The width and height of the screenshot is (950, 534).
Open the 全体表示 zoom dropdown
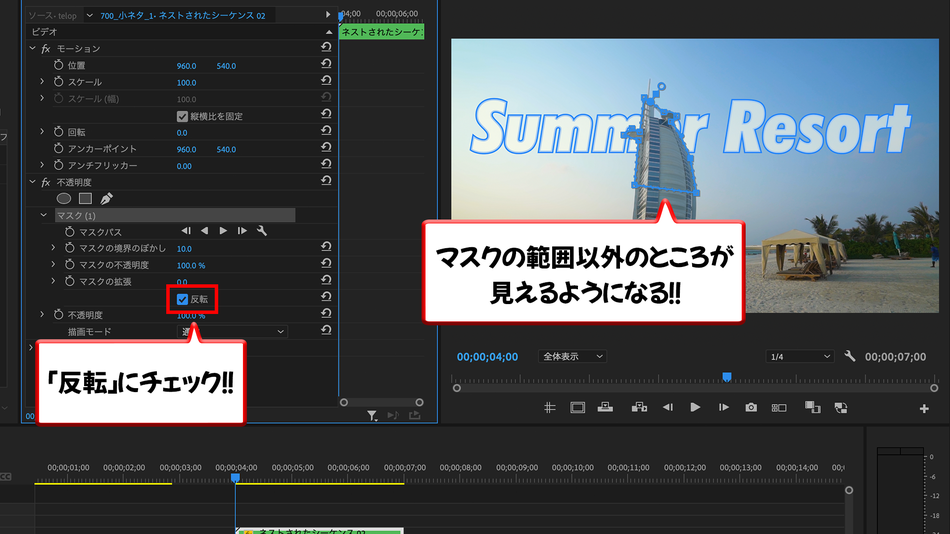(x=572, y=356)
